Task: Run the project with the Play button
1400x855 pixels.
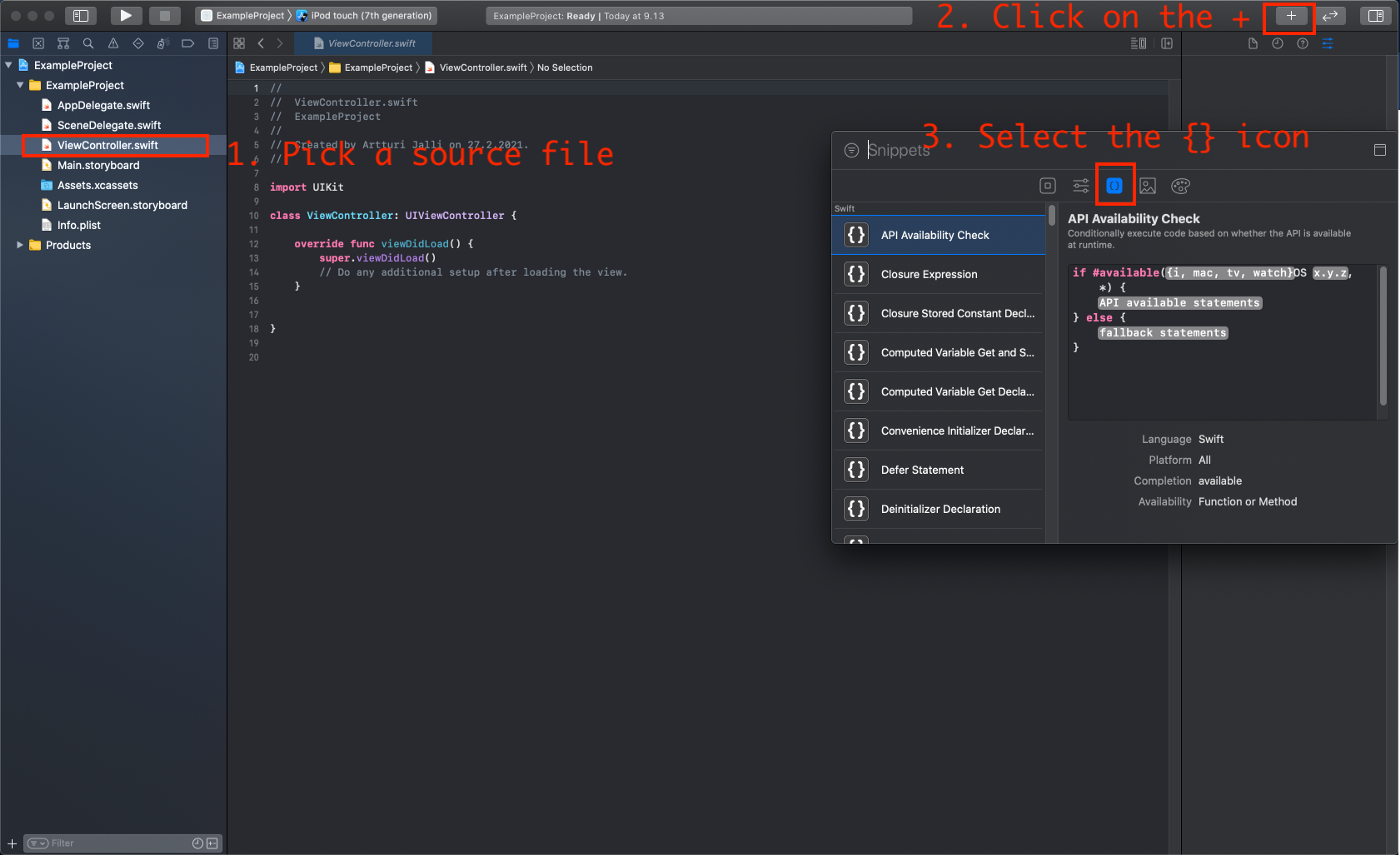Action: 126,16
